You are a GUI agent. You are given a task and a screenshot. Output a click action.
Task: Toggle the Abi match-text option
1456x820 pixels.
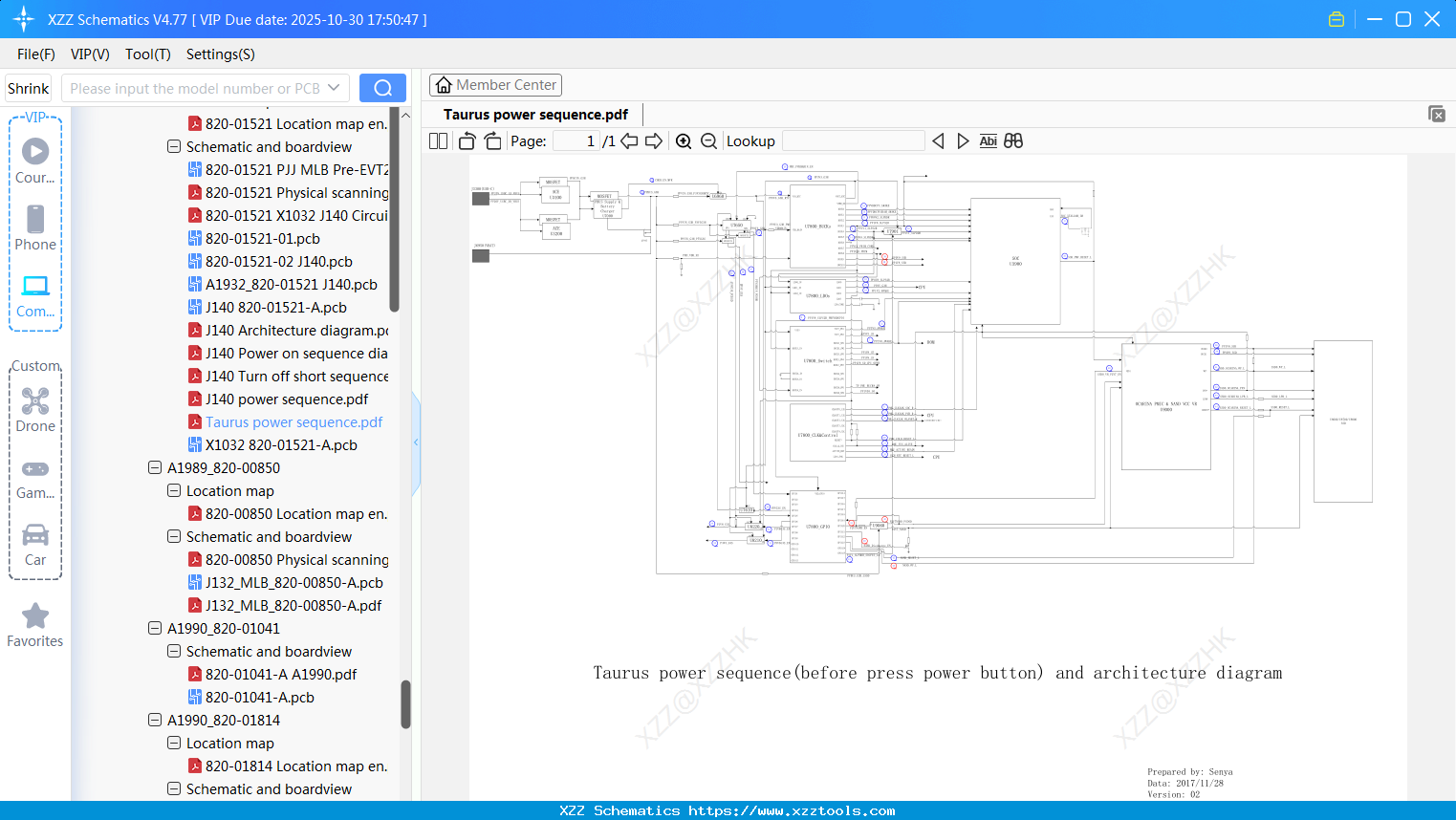click(988, 141)
